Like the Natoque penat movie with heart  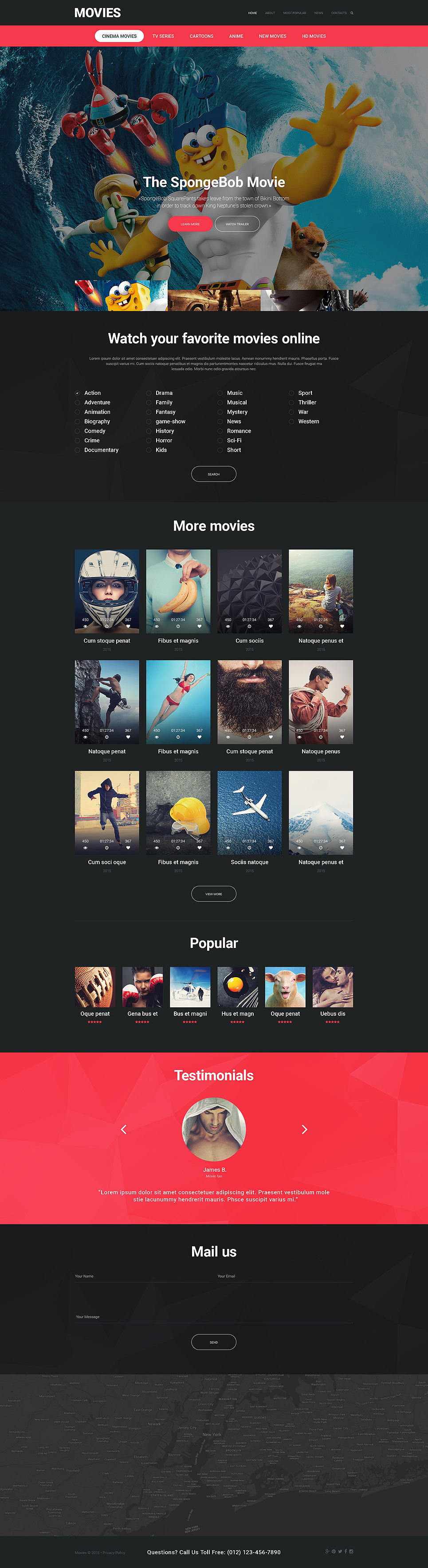(128, 737)
